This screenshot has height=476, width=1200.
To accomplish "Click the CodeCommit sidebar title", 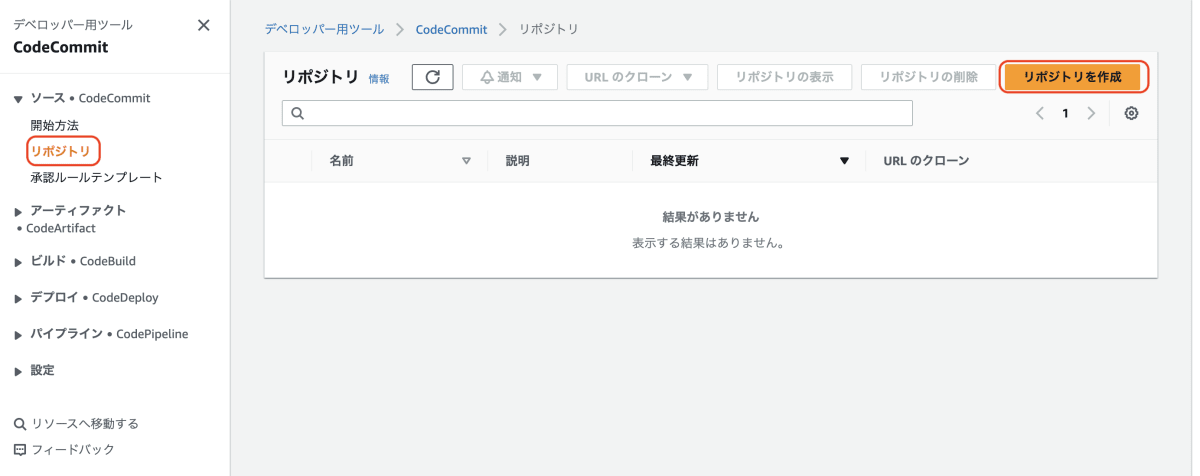I will (61, 47).
